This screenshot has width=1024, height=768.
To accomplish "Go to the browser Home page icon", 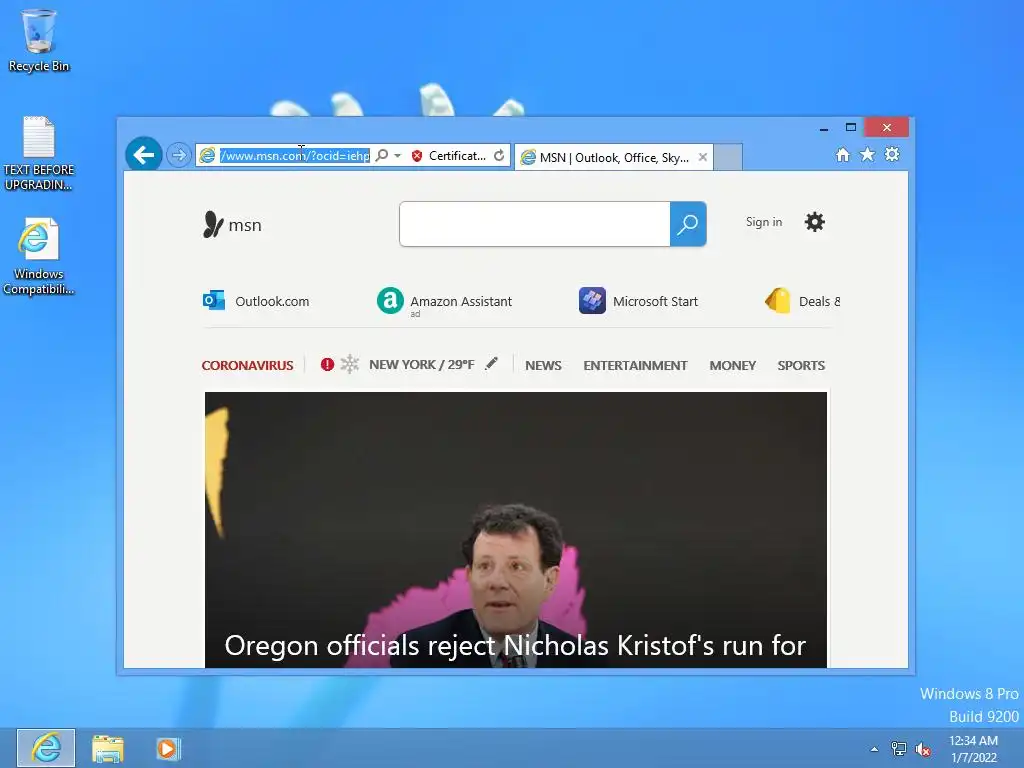I will coord(843,155).
